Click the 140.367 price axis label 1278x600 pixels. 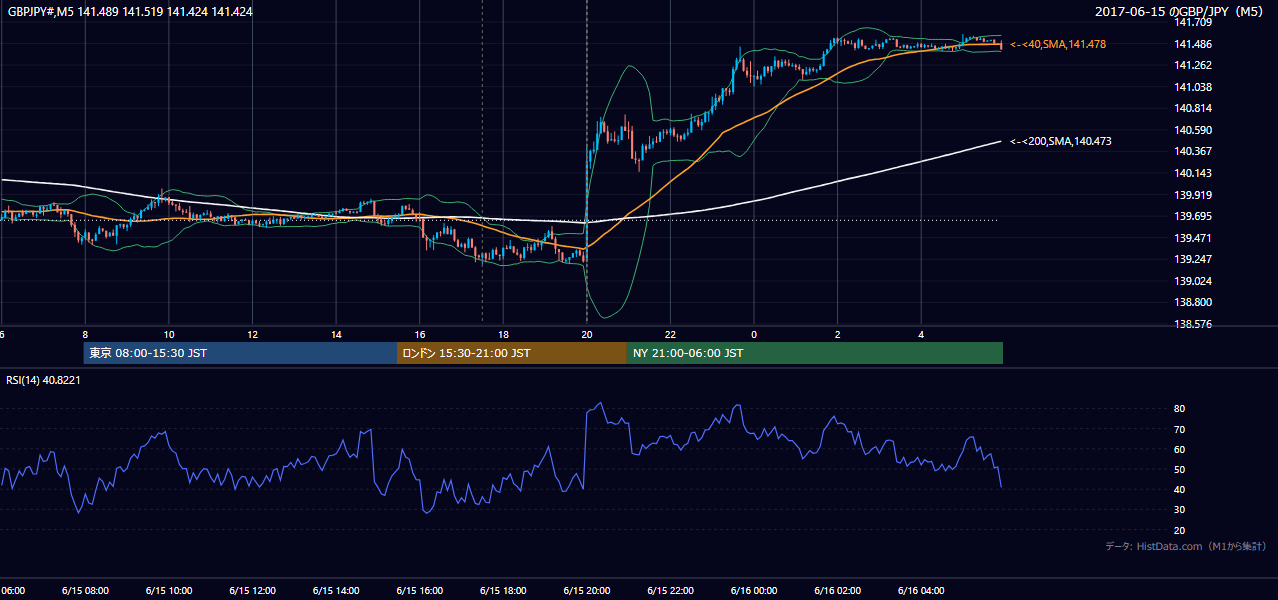1193,151
